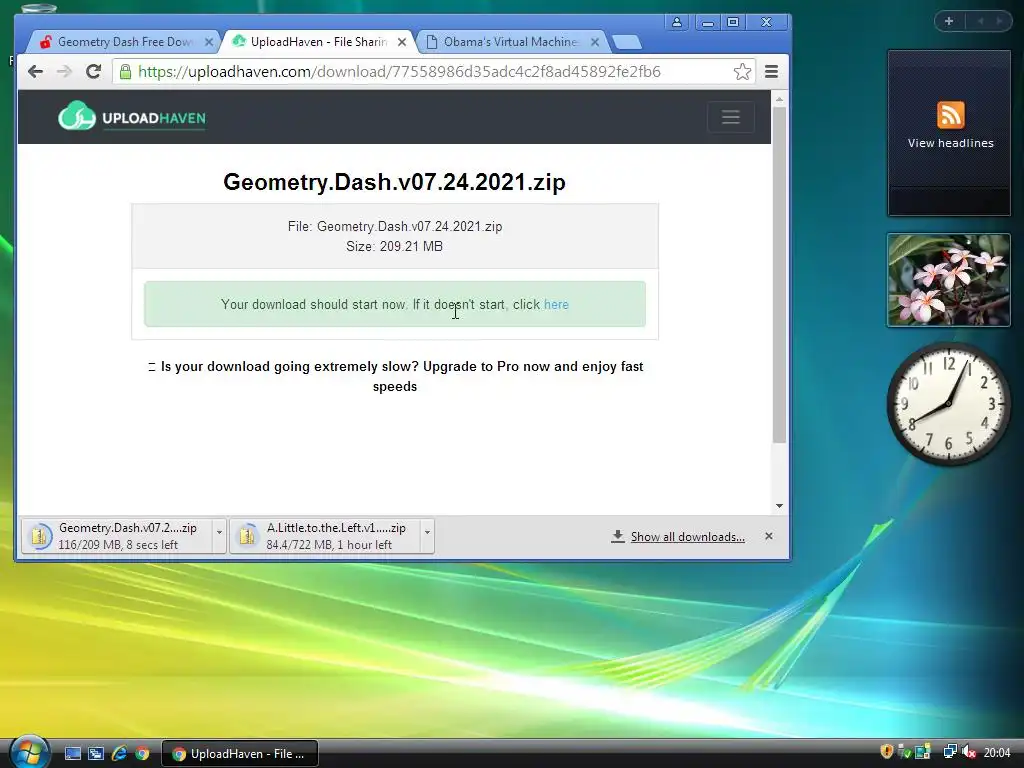Viewport: 1024px width, 768px height.
Task: Open Show all downloads
Action: point(678,537)
